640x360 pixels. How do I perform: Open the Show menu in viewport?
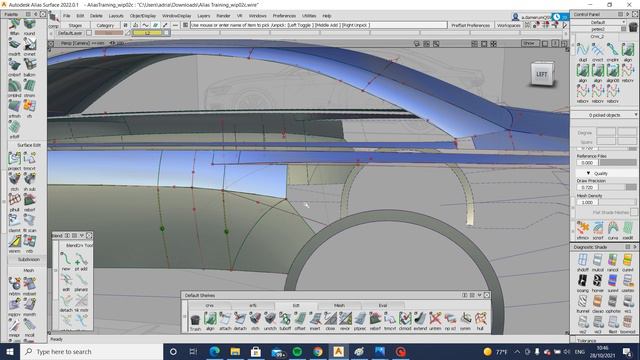[x=529, y=43]
